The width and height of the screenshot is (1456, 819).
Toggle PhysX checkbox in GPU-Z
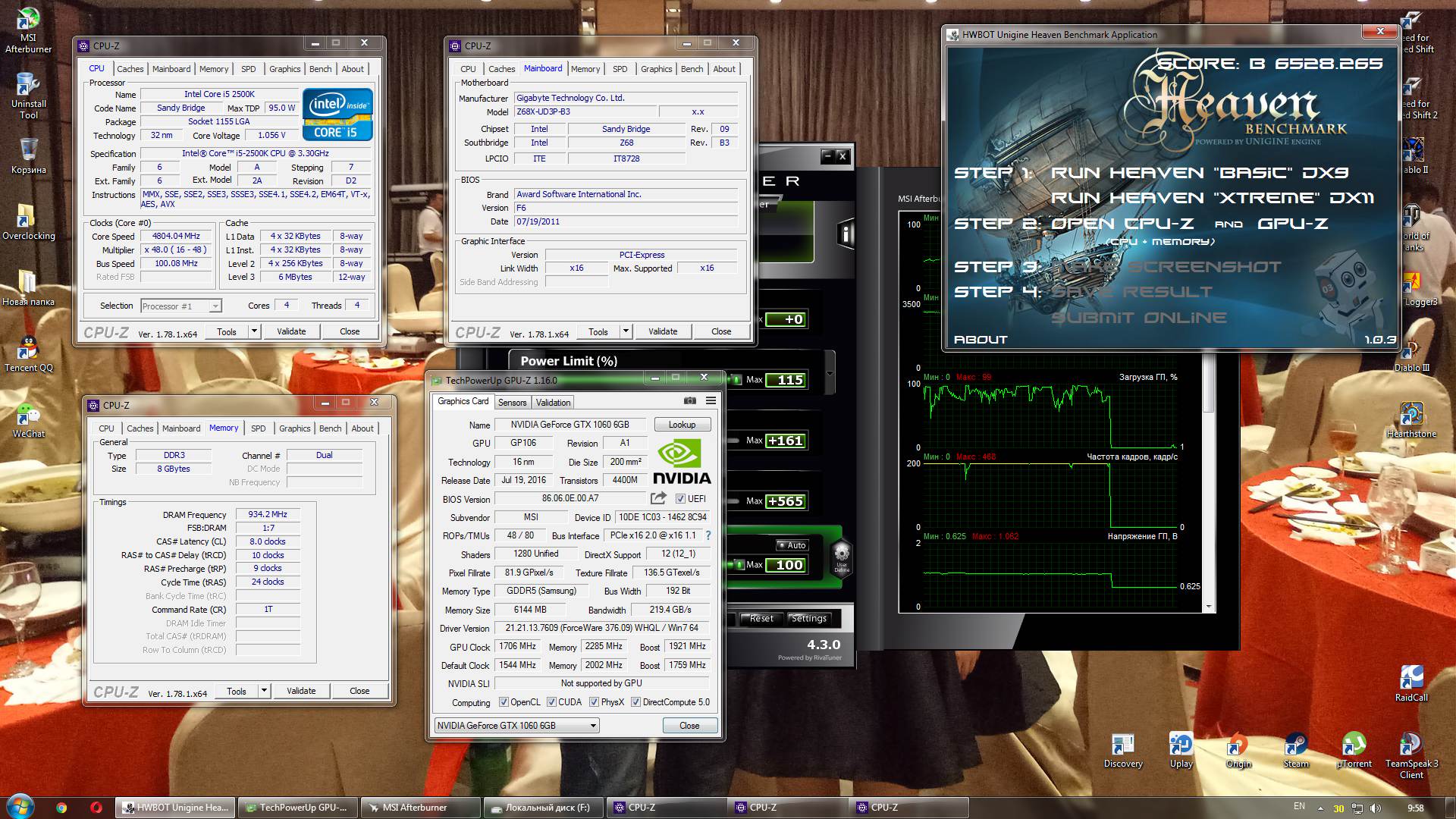(x=594, y=702)
